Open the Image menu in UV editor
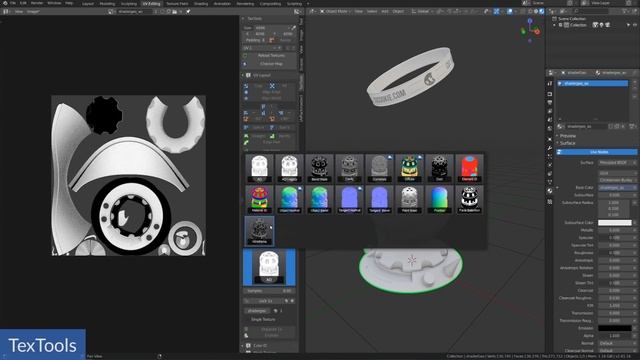 (33, 11)
